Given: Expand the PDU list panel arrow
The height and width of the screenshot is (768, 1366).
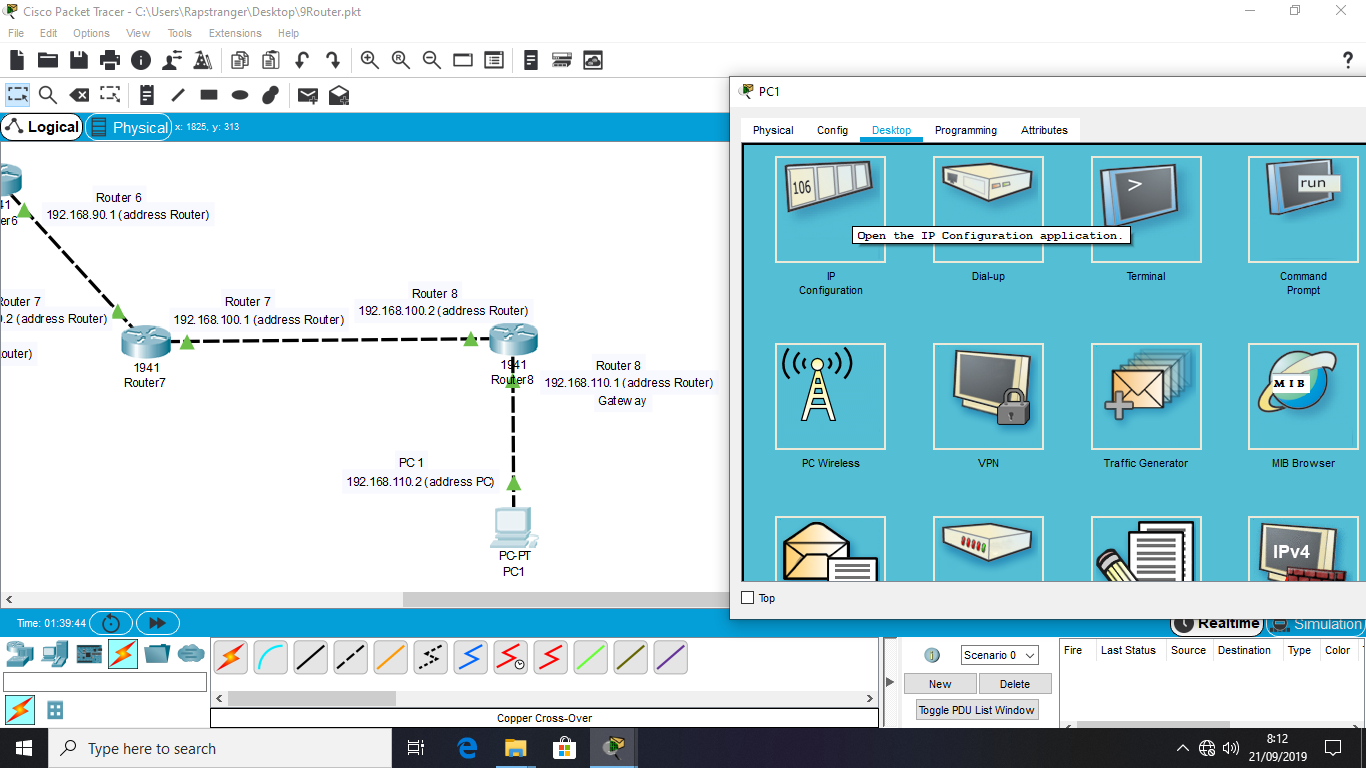Looking at the screenshot, I should pyautogui.click(x=891, y=682).
